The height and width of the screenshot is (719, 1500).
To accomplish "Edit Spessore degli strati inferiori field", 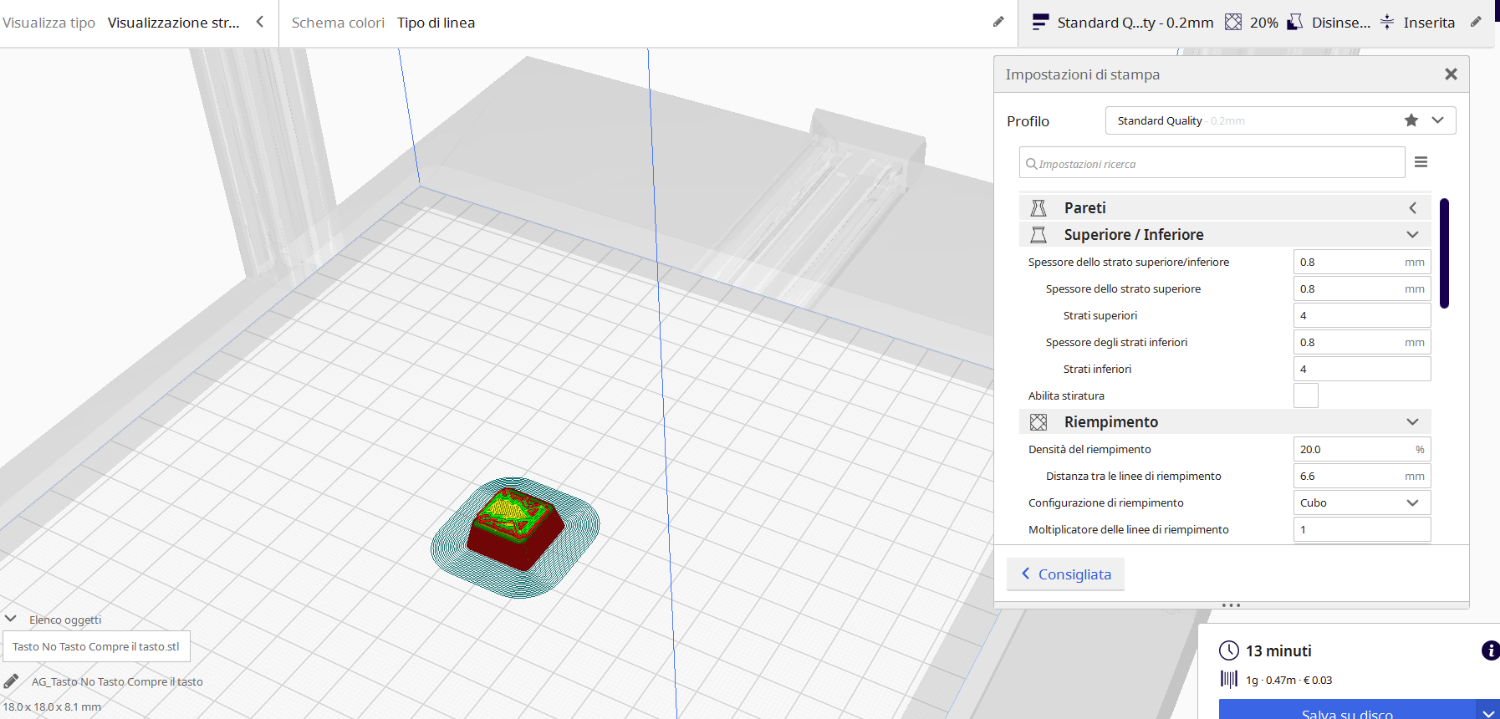I will coord(1362,342).
